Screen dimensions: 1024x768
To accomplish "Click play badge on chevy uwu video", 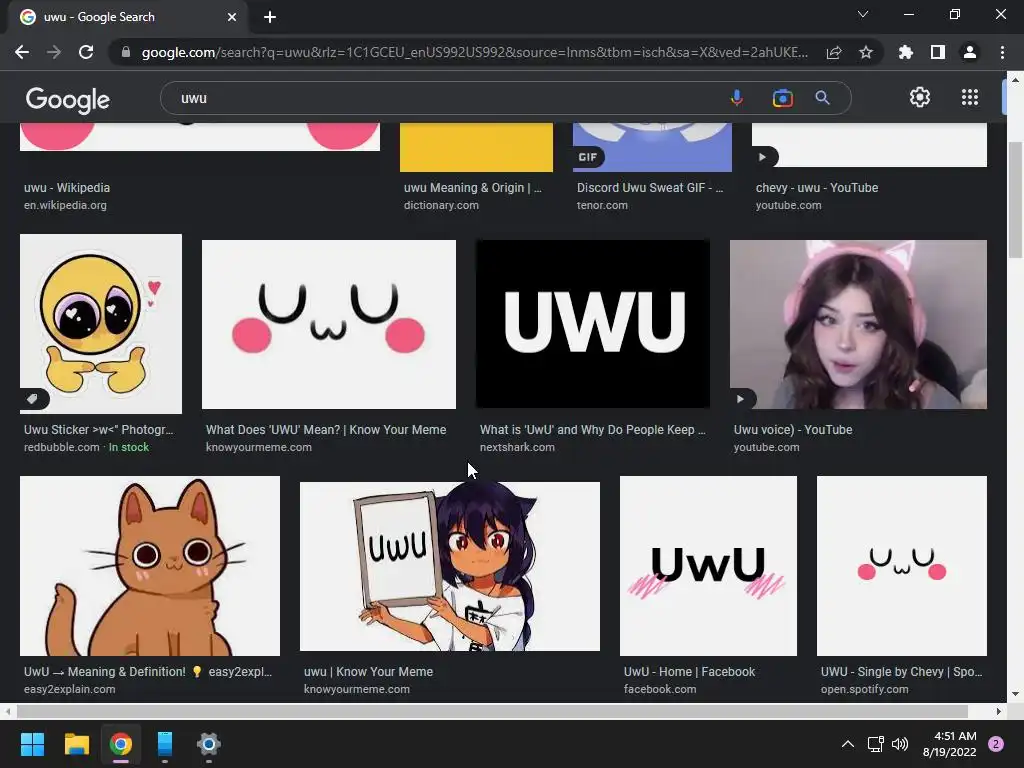I will pyautogui.click(x=763, y=157).
